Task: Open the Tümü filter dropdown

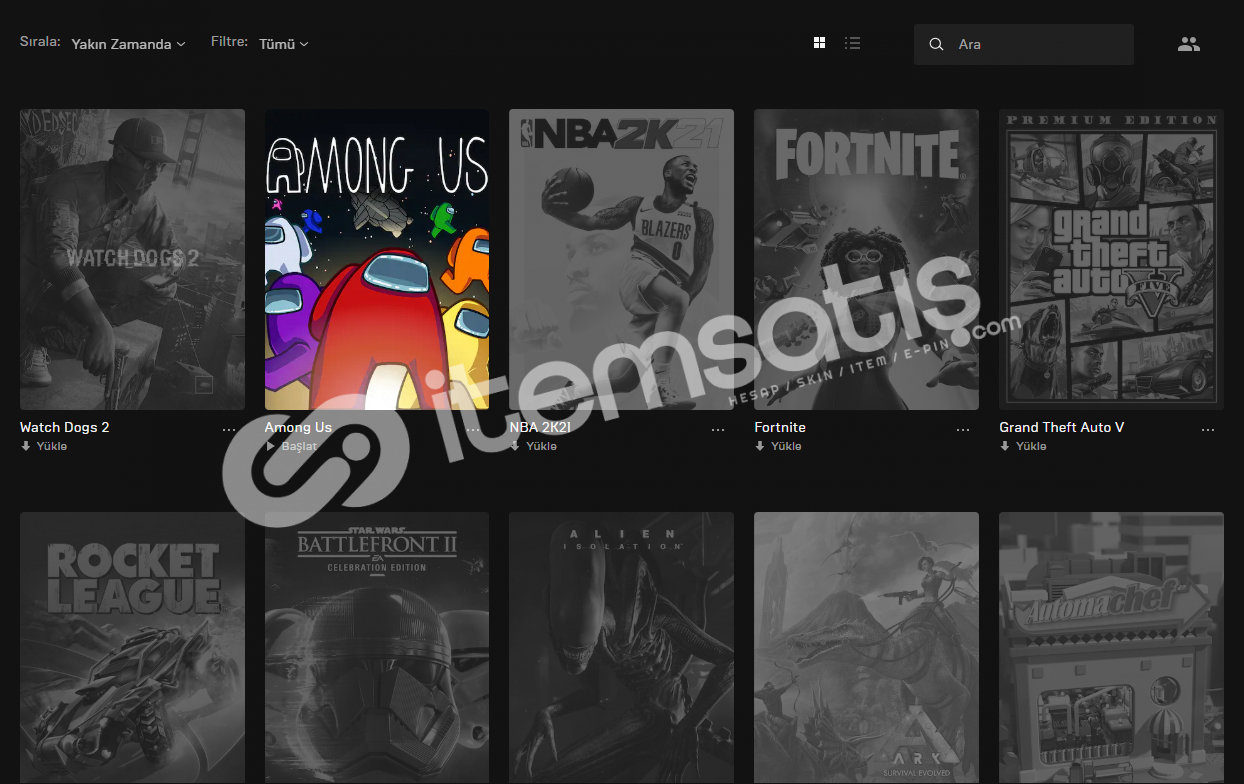Action: coord(283,44)
